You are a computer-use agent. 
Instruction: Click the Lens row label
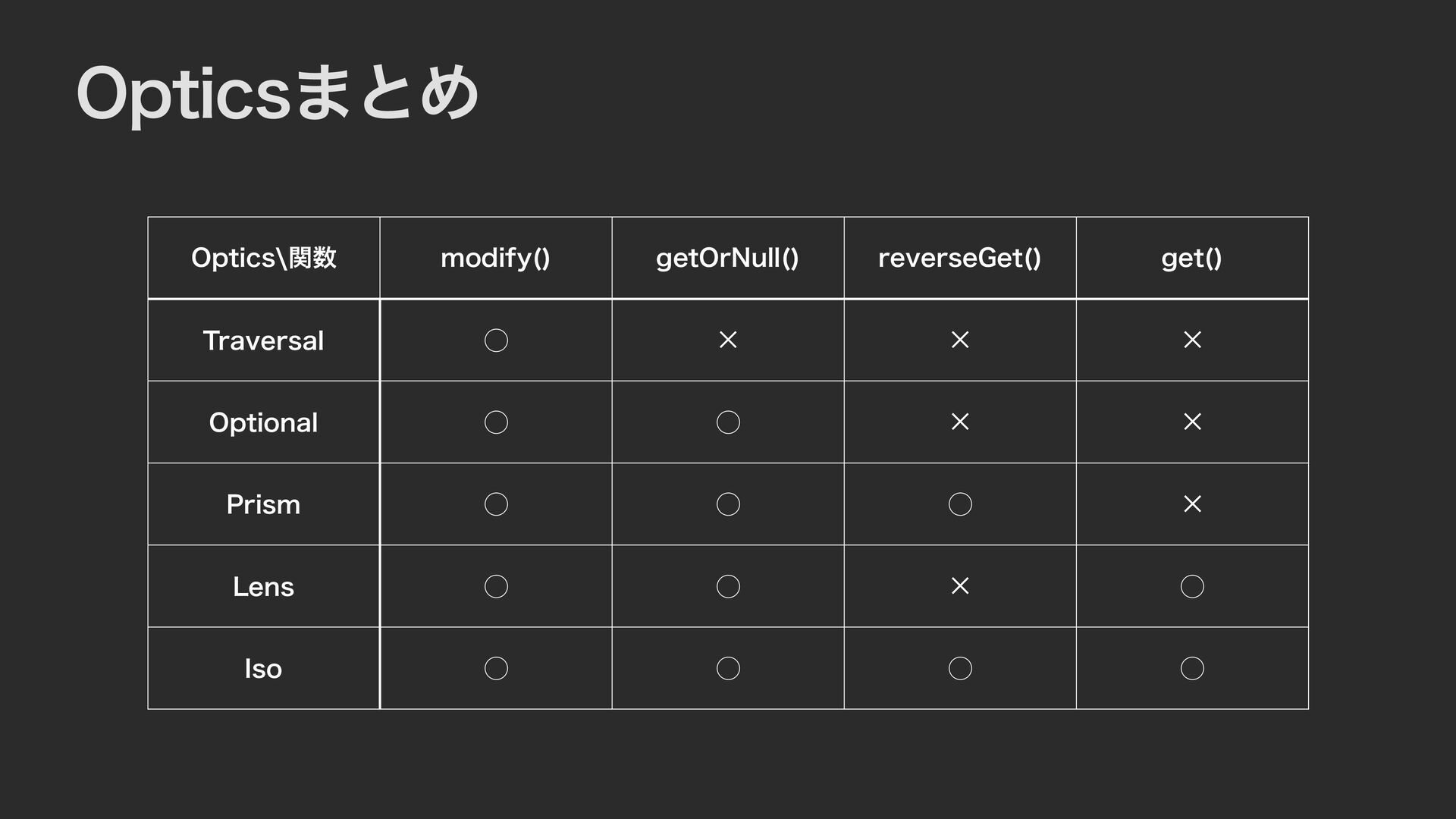pos(263,586)
